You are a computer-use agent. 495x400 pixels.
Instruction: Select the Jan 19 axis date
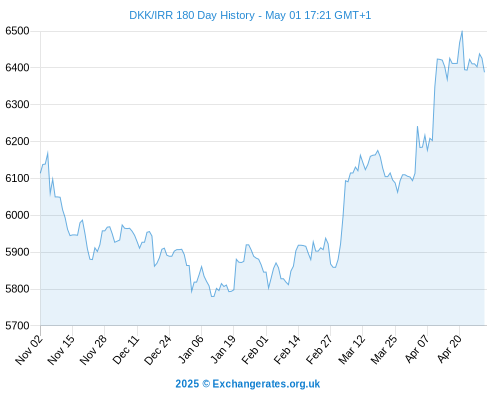[x=223, y=349]
